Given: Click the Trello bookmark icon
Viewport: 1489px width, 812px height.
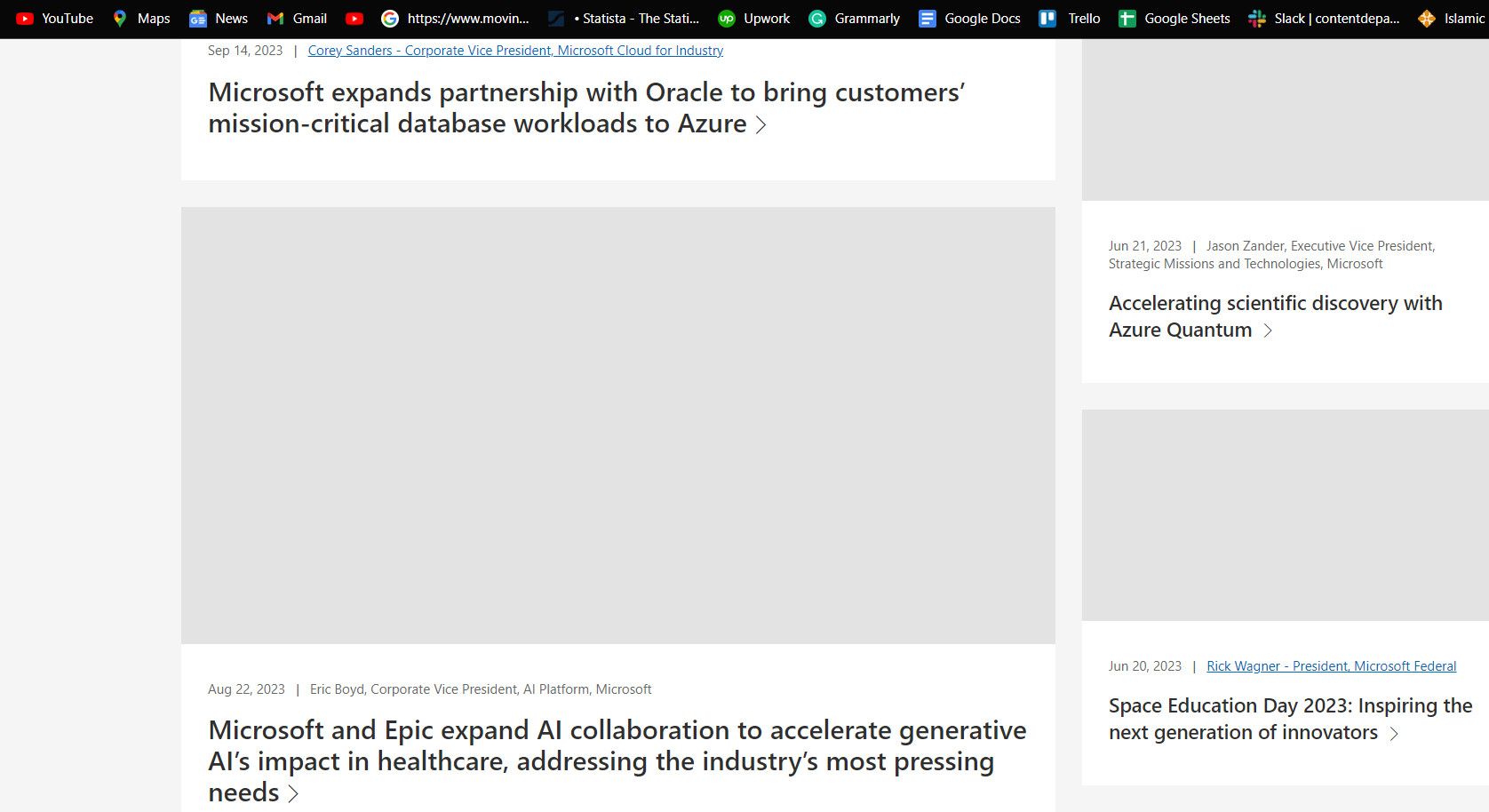Looking at the screenshot, I should 1048,19.
